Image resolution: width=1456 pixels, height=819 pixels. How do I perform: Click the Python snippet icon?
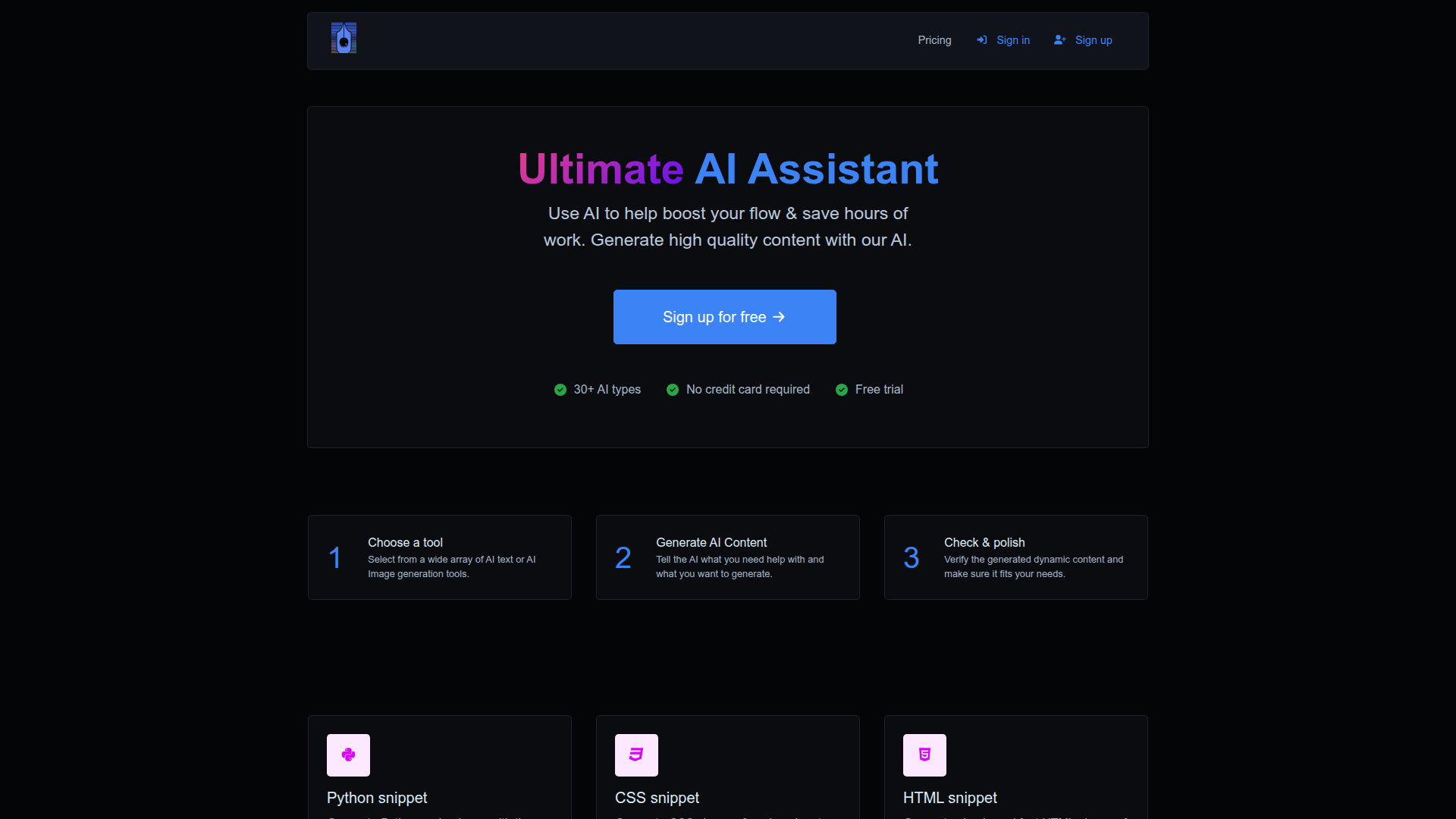pyautogui.click(x=348, y=755)
